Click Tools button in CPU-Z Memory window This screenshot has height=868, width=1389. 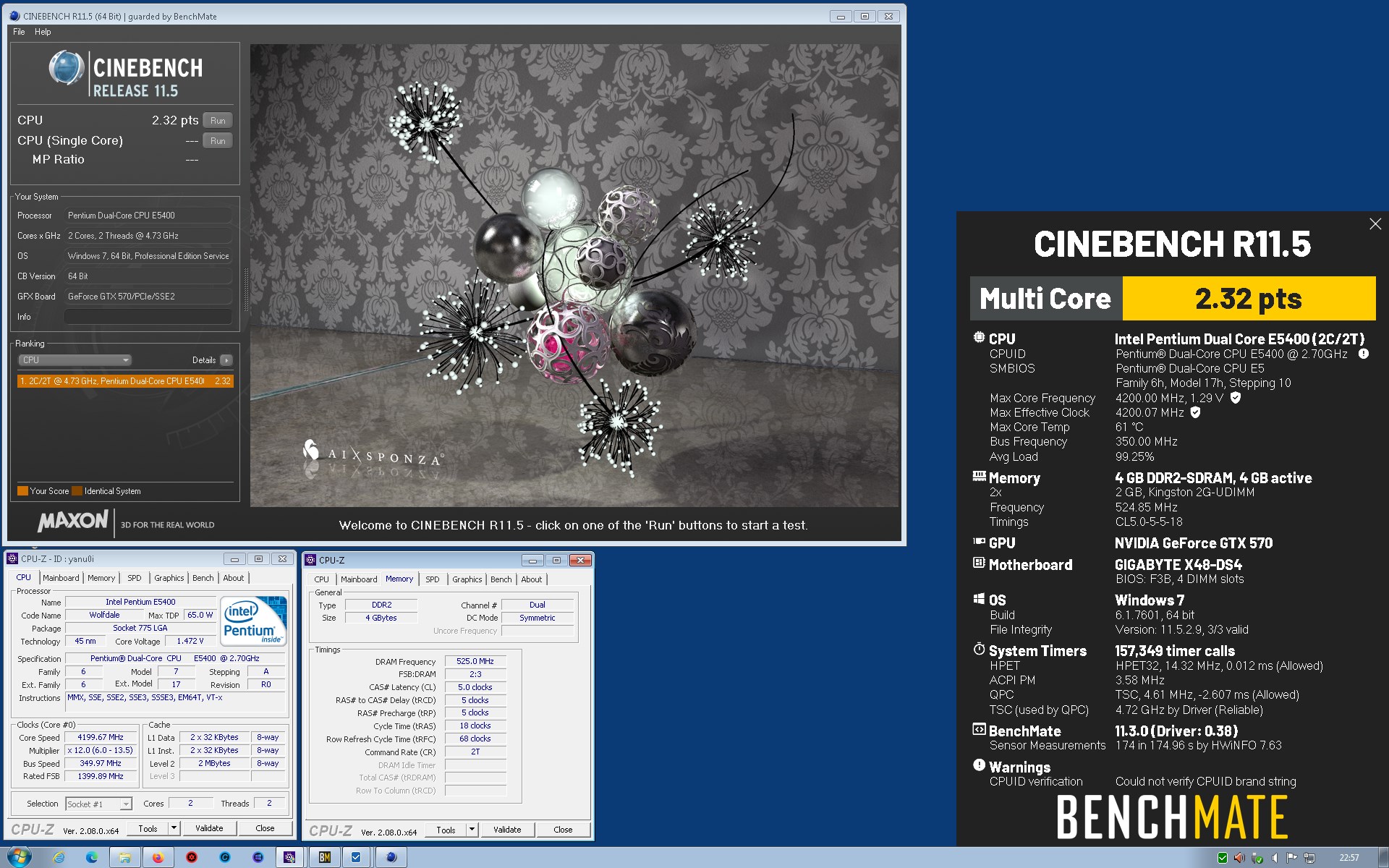[446, 830]
